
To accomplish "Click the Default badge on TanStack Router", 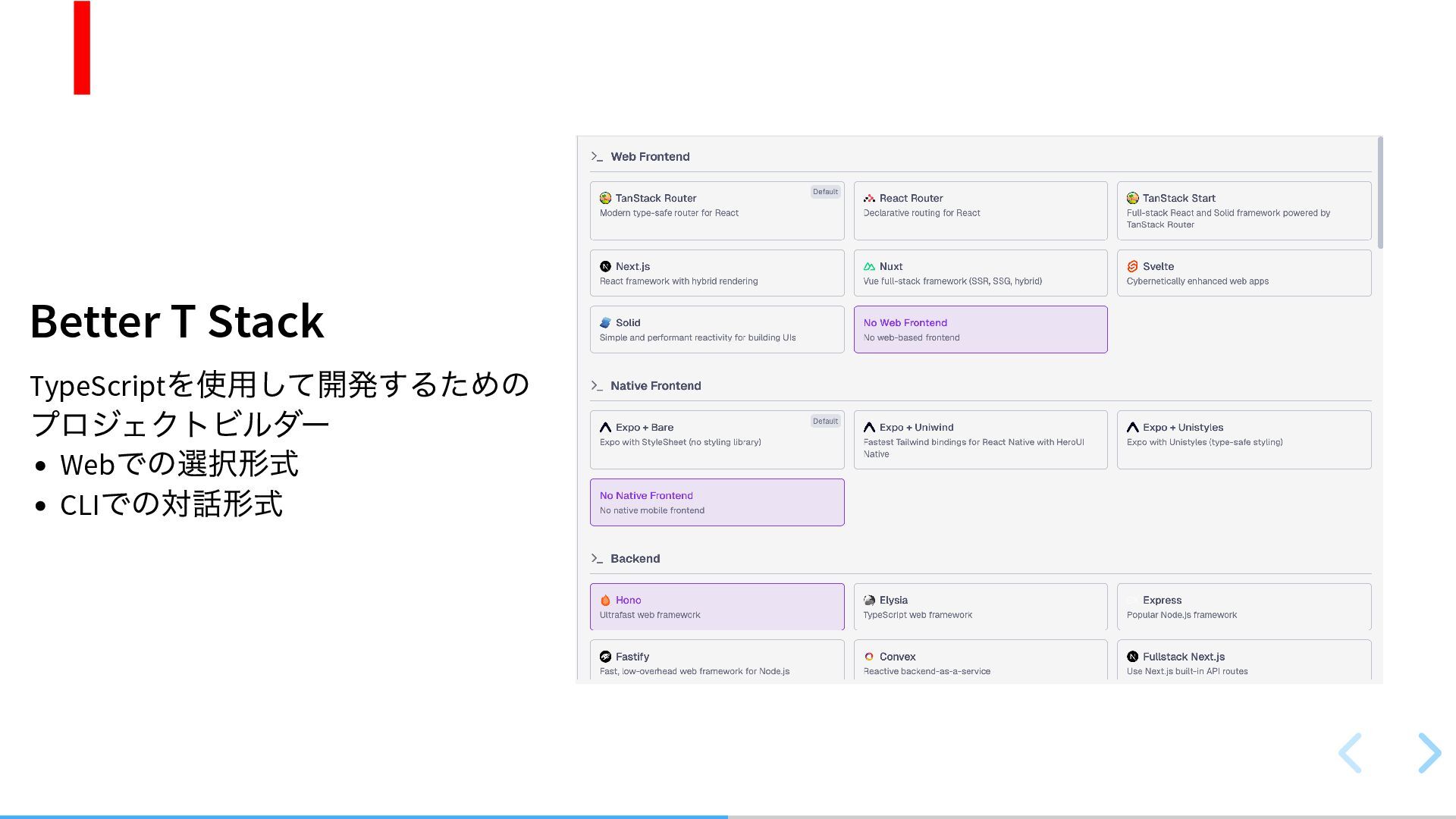I will click(825, 192).
